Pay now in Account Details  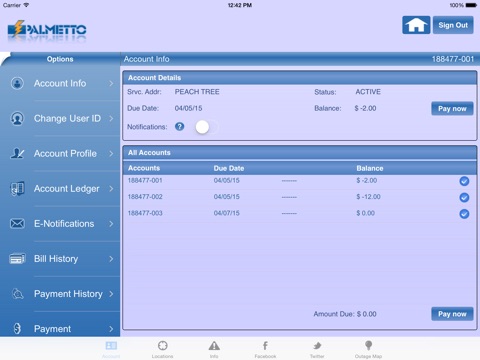(x=452, y=109)
